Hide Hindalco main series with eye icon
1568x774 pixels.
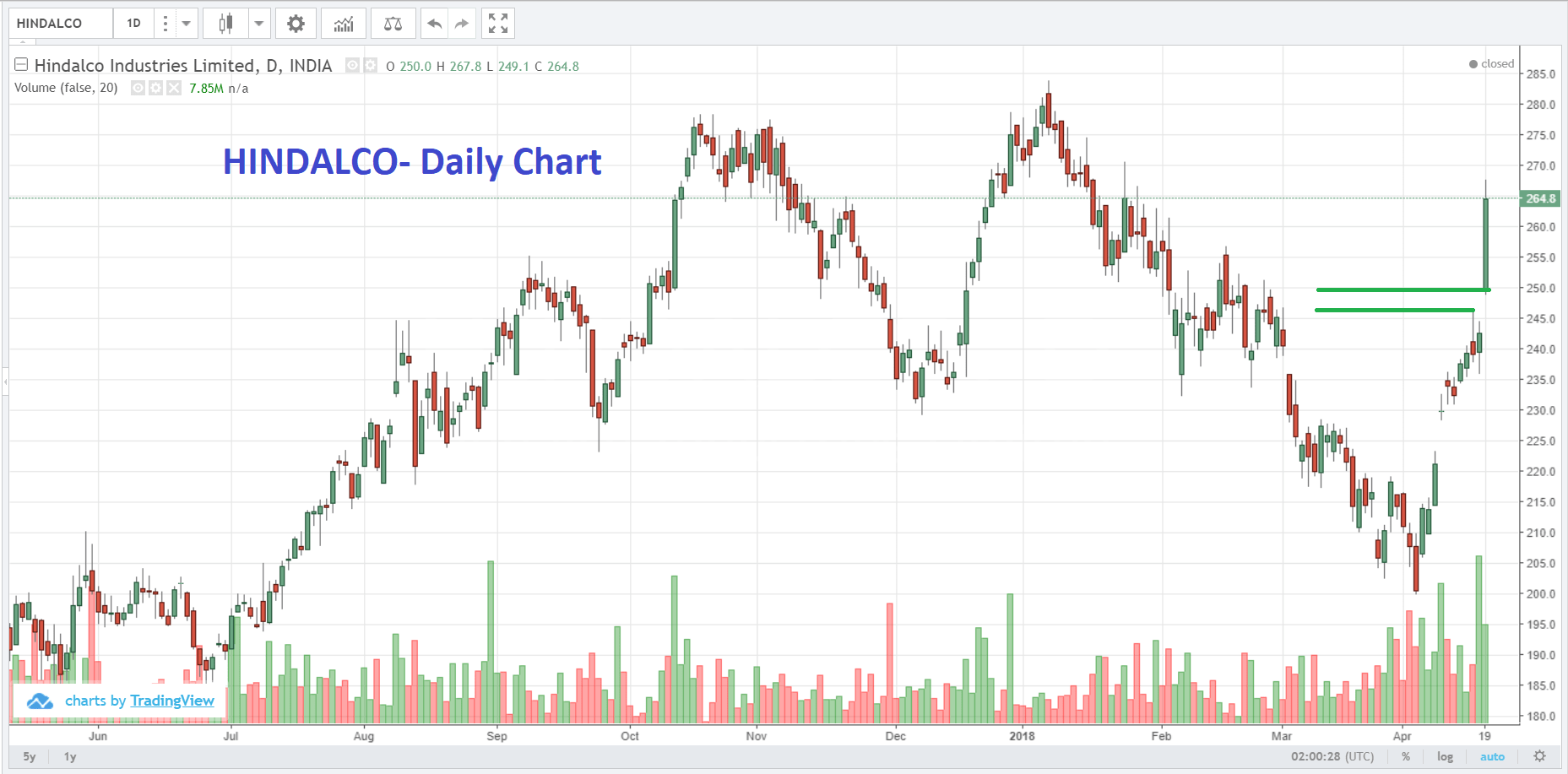(352, 65)
